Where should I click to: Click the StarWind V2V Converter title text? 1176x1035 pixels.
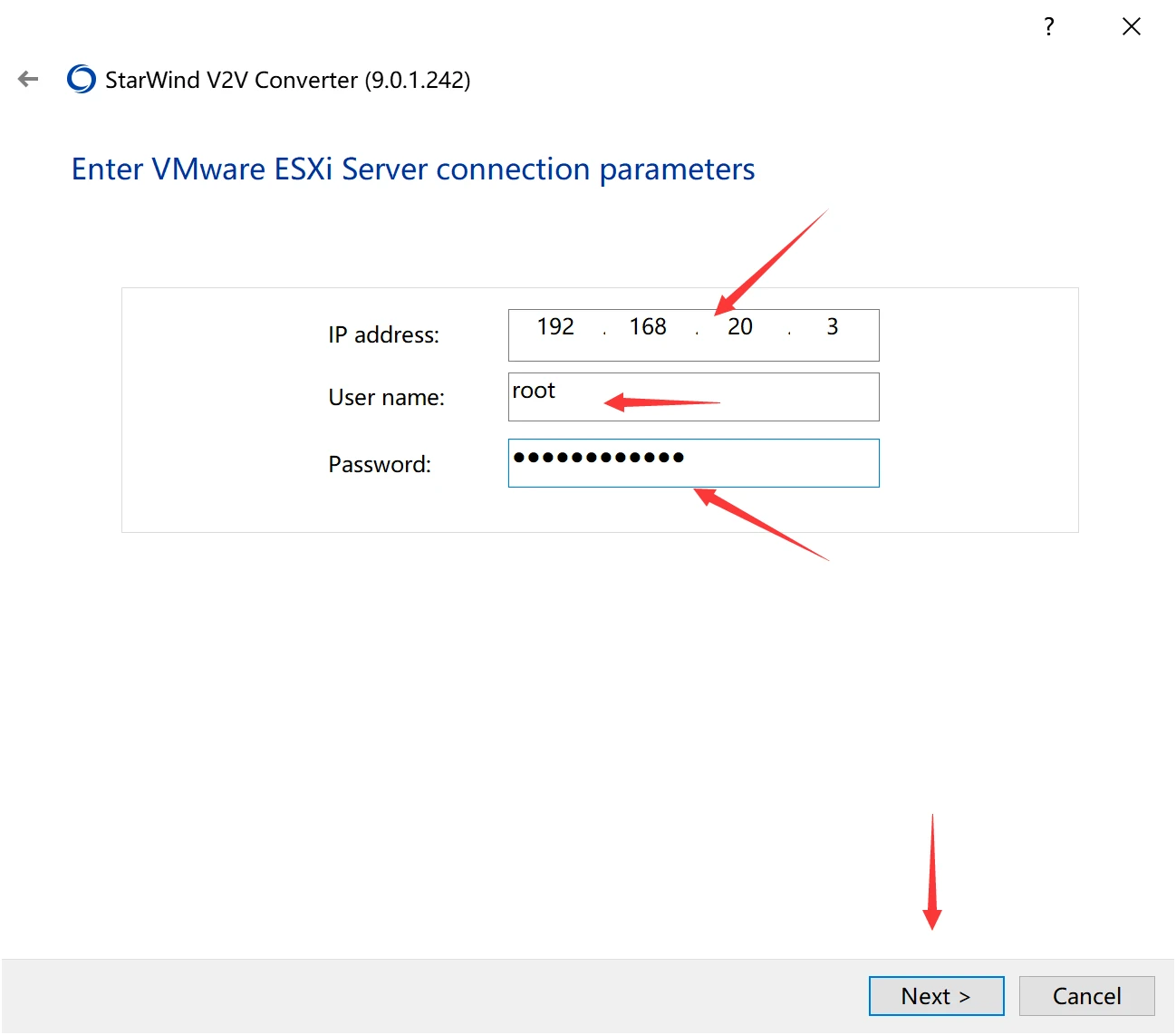(288, 80)
